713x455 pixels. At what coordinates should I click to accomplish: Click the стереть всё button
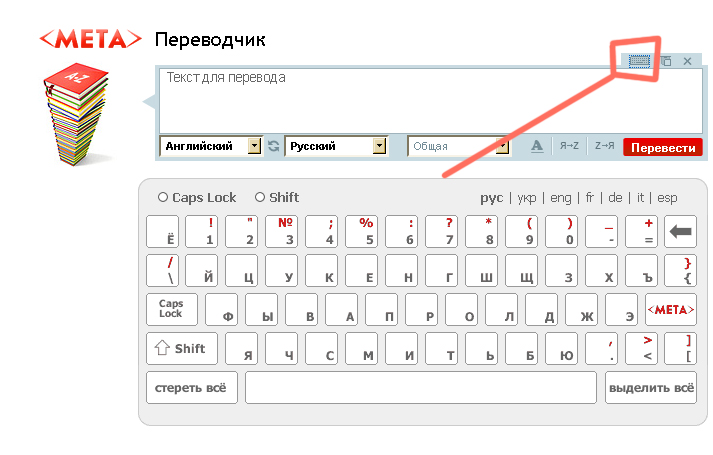[x=192, y=388]
